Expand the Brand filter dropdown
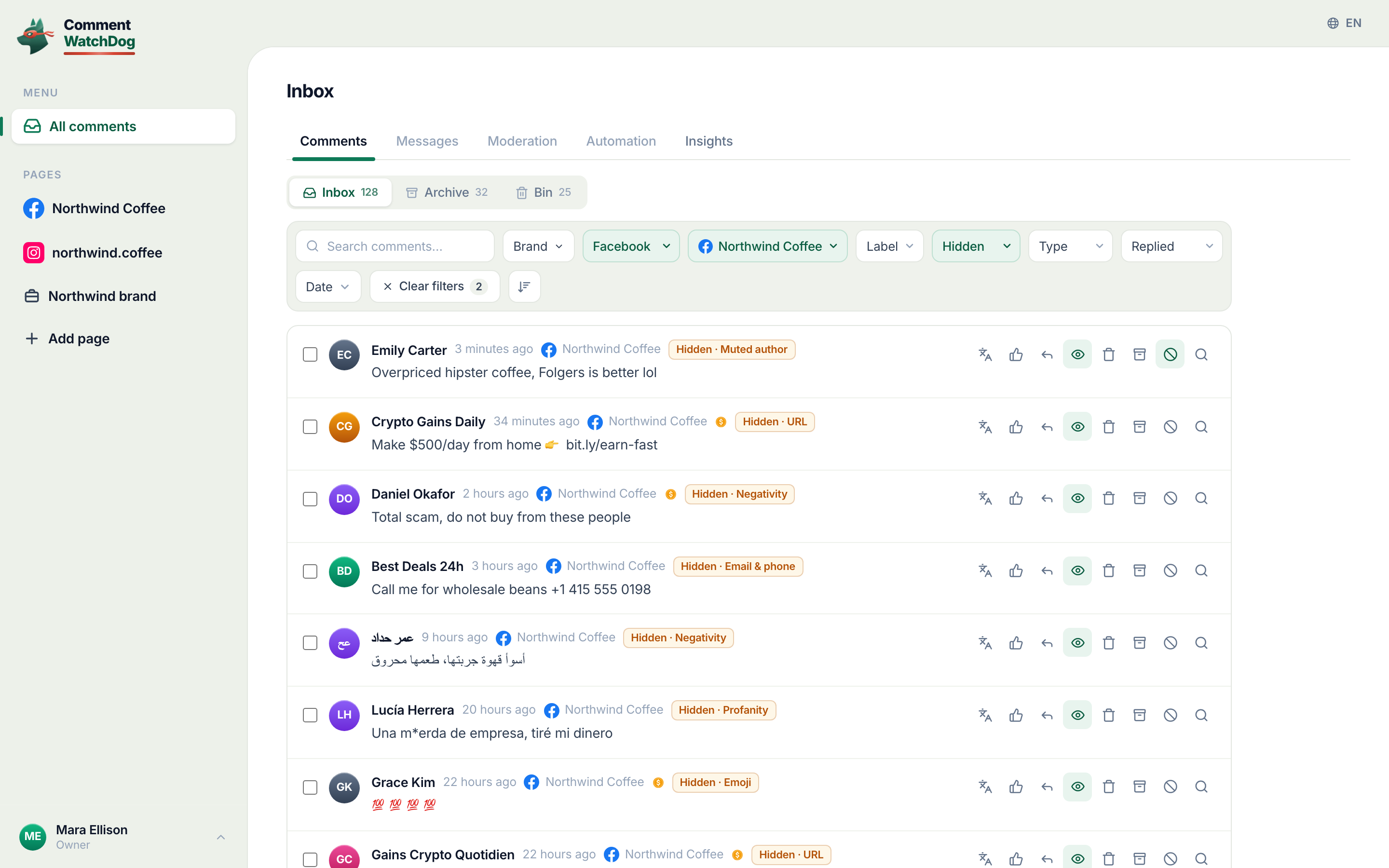Image resolution: width=1389 pixels, height=868 pixels. 538,246
